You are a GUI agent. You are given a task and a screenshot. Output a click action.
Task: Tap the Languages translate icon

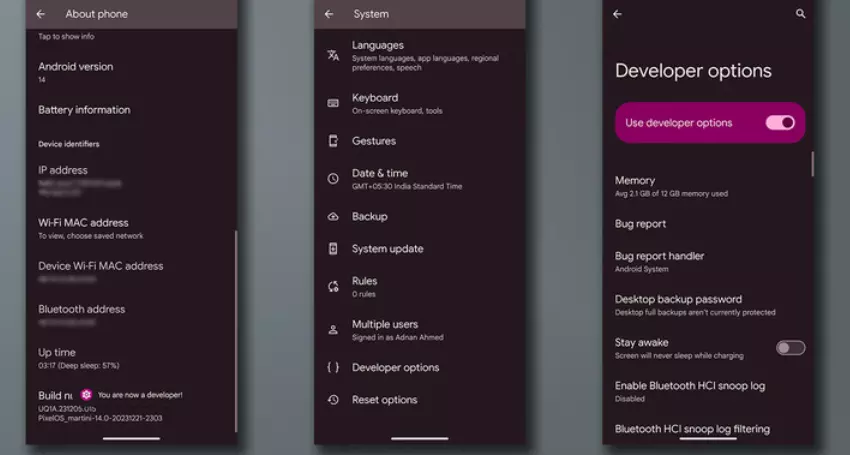tap(333, 55)
